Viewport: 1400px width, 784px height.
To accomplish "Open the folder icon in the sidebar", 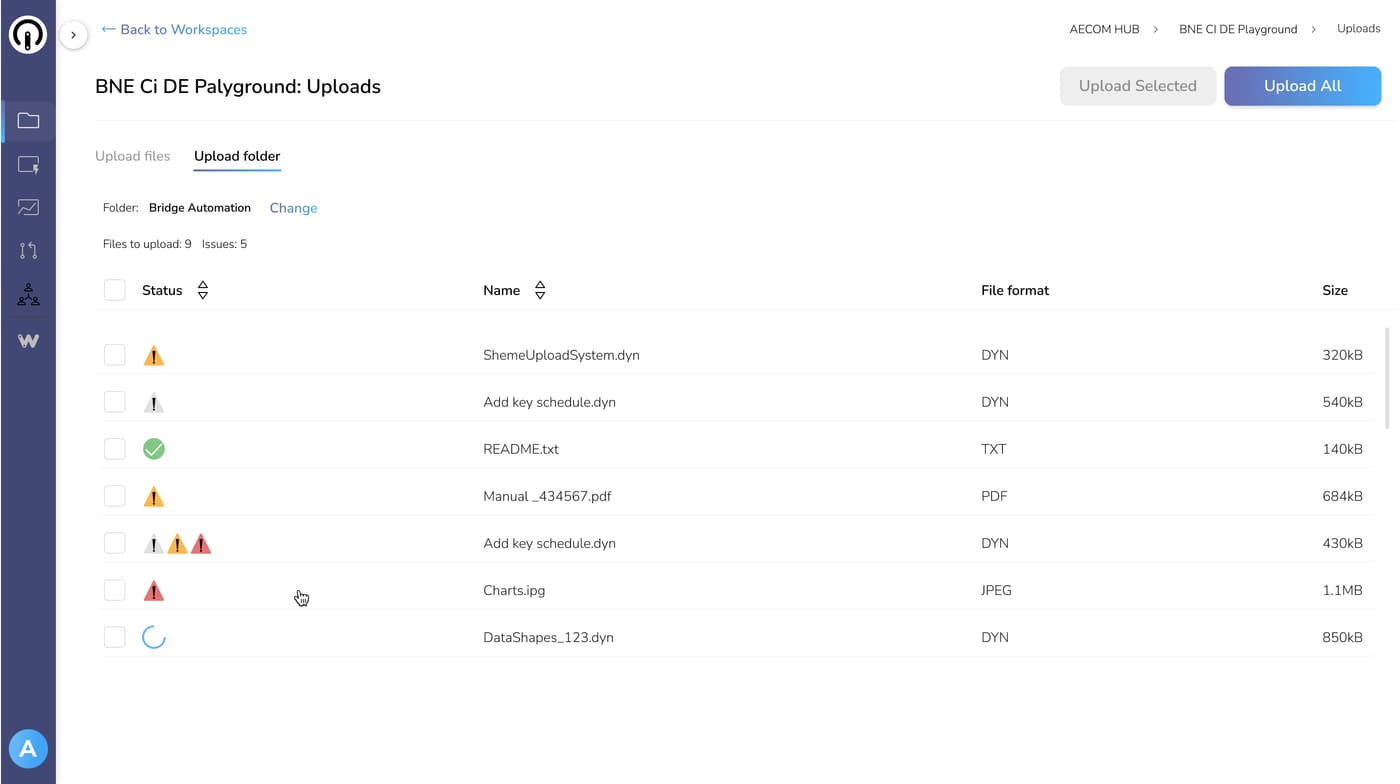I will (28, 121).
